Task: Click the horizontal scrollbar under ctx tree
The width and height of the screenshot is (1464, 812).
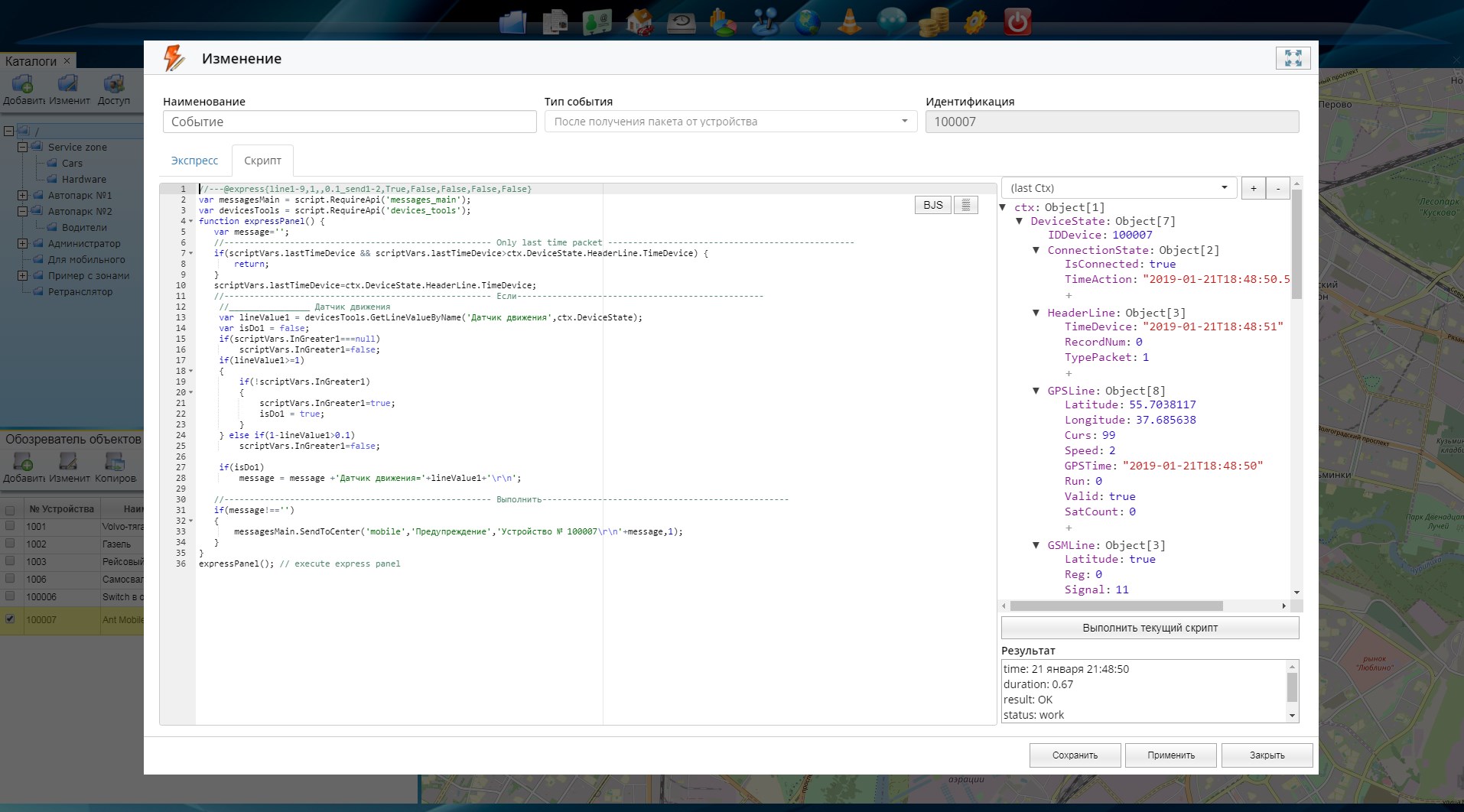Action: pos(1116,606)
